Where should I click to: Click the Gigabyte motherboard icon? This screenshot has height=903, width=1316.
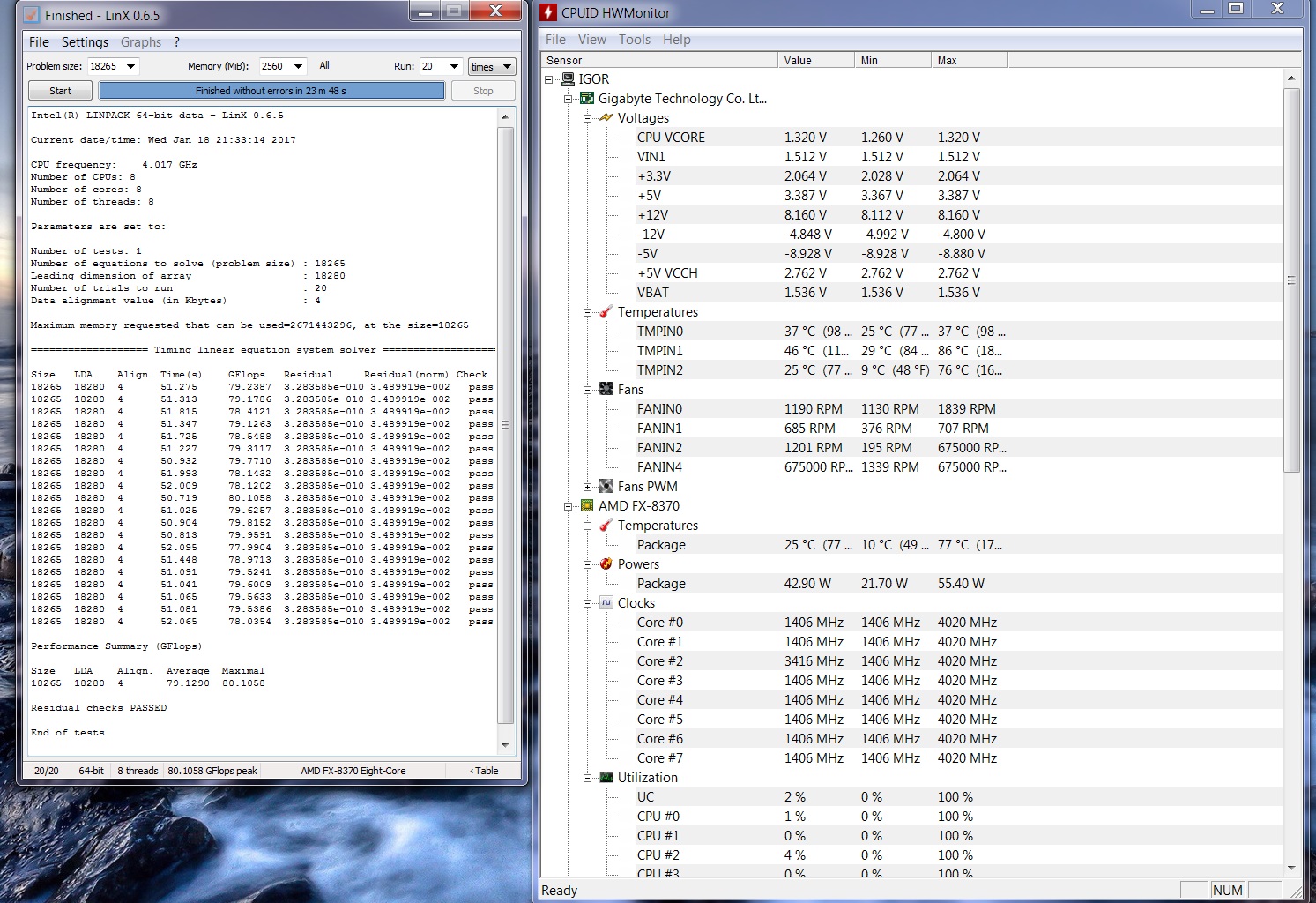coord(587,99)
